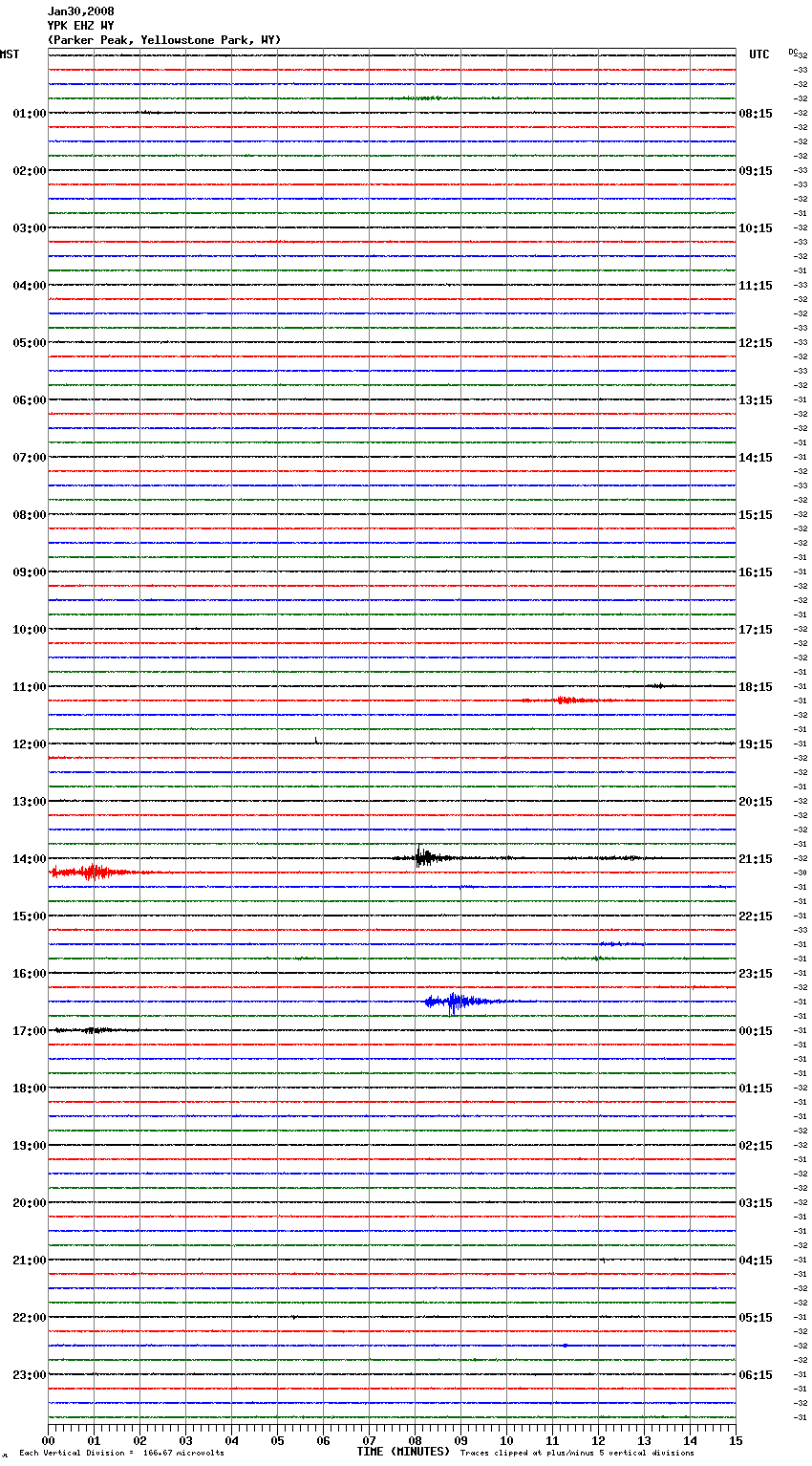Click the UTC time label '06:15'
The width and height of the screenshot is (812, 1466).
[x=756, y=1375]
